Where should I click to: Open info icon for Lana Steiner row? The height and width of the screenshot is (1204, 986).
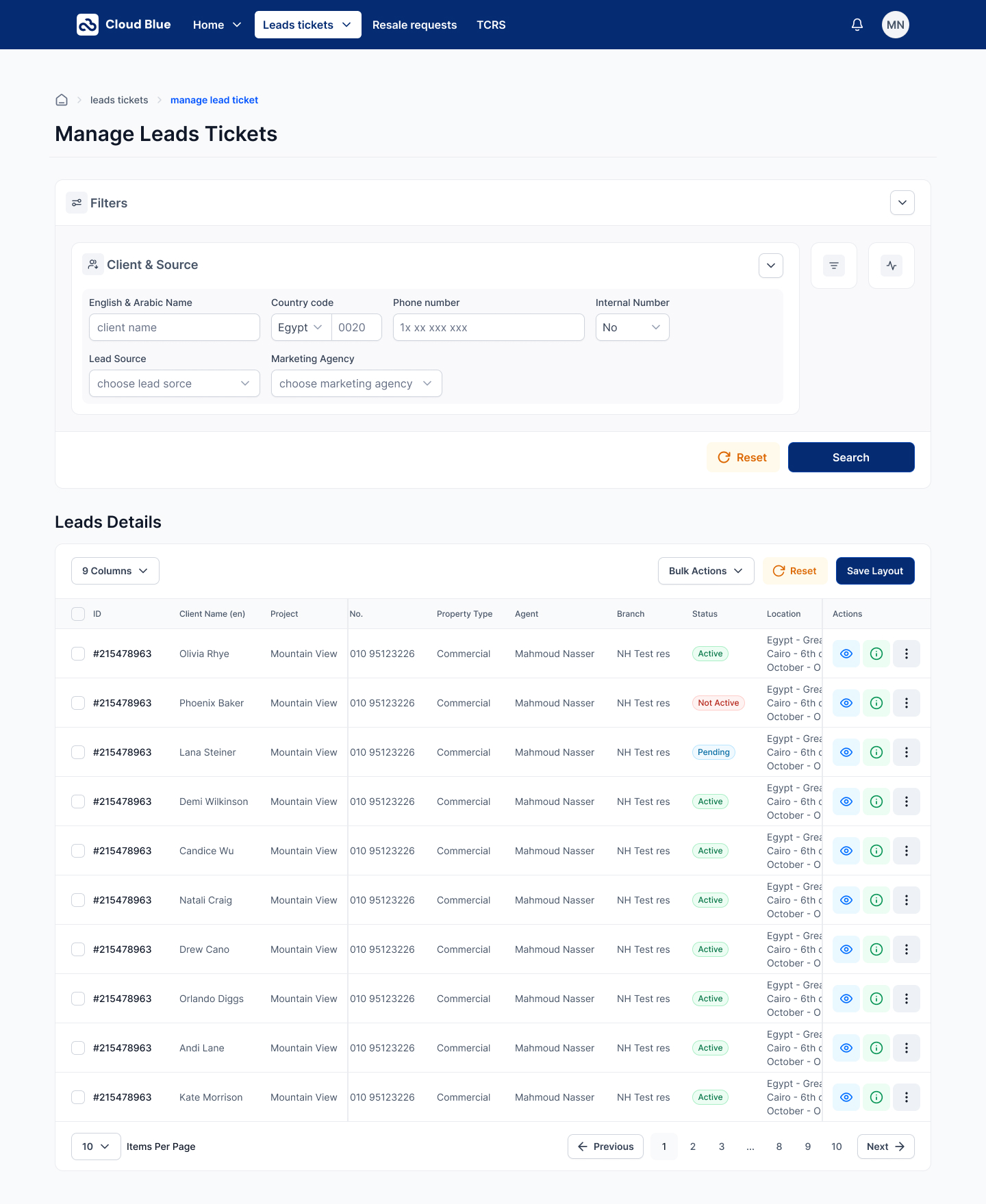coord(876,752)
